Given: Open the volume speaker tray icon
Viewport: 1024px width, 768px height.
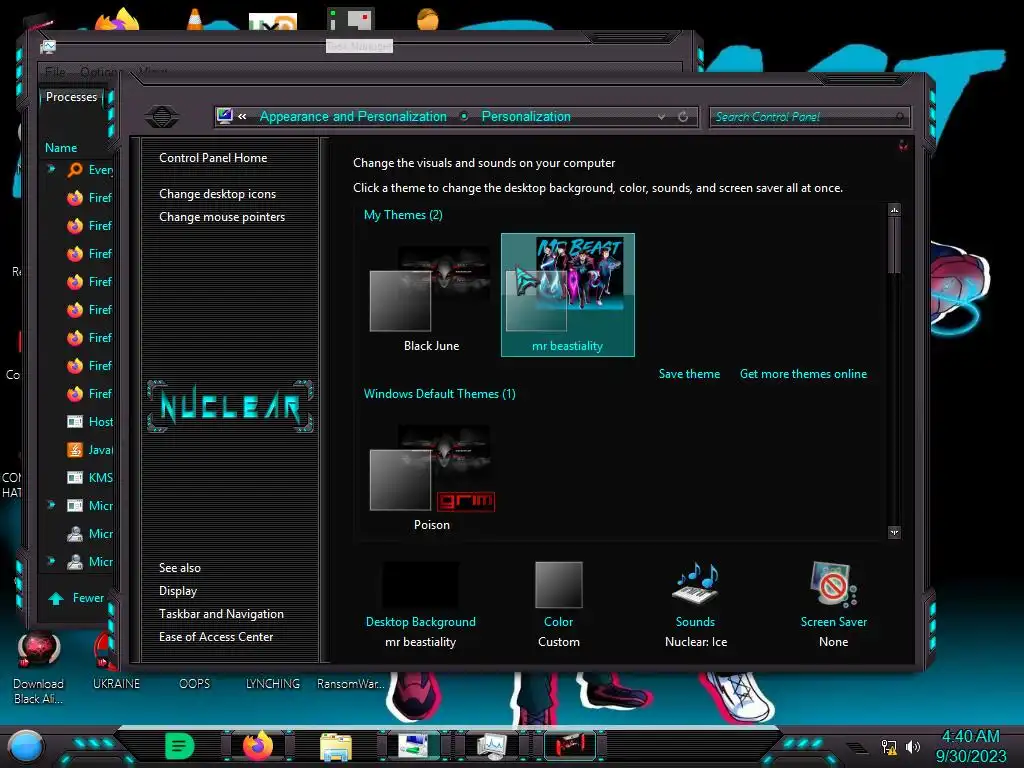Looking at the screenshot, I should coord(913,746).
